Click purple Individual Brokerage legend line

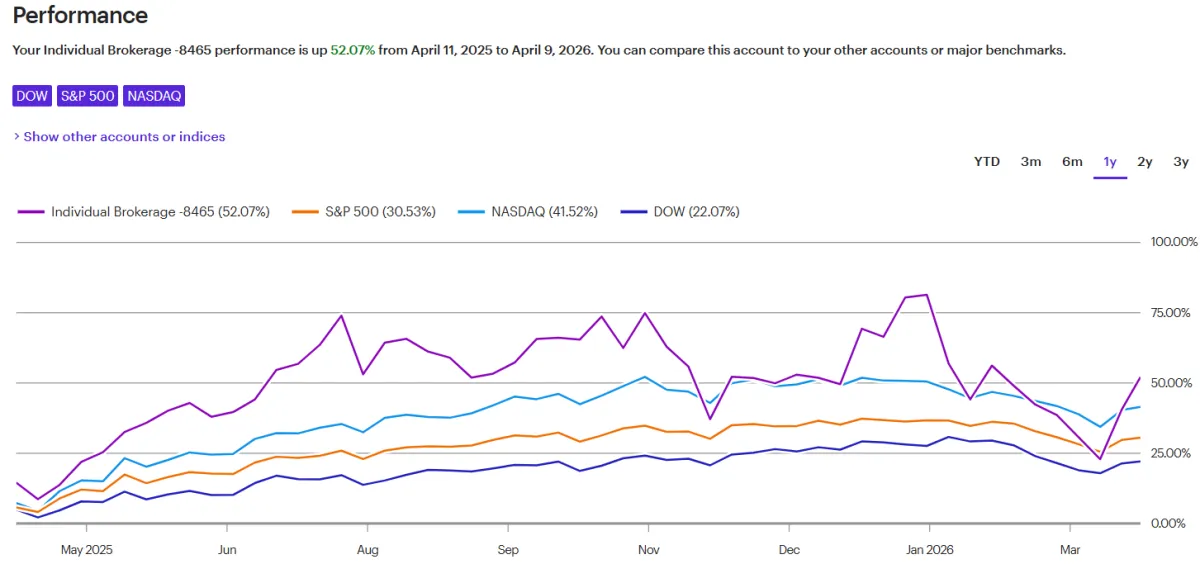pyautogui.click(x=31, y=212)
